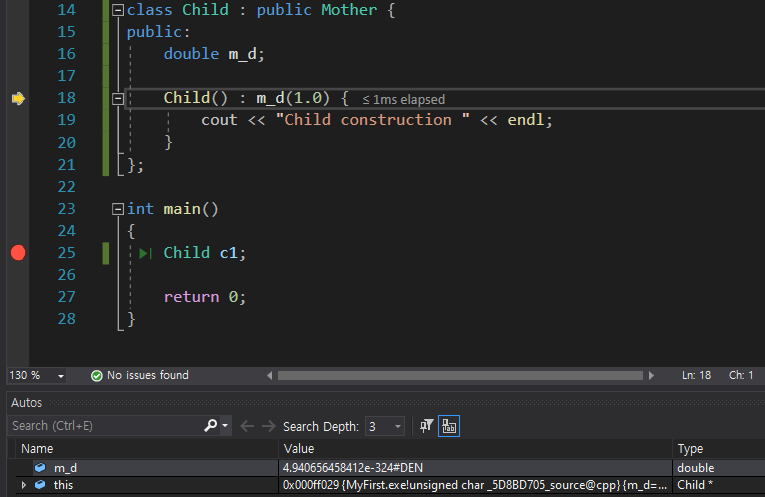Collapse the Child() constructor block
The width and height of the screenshot is (765, 497).
pyautogui.click(x=118, y=99)
